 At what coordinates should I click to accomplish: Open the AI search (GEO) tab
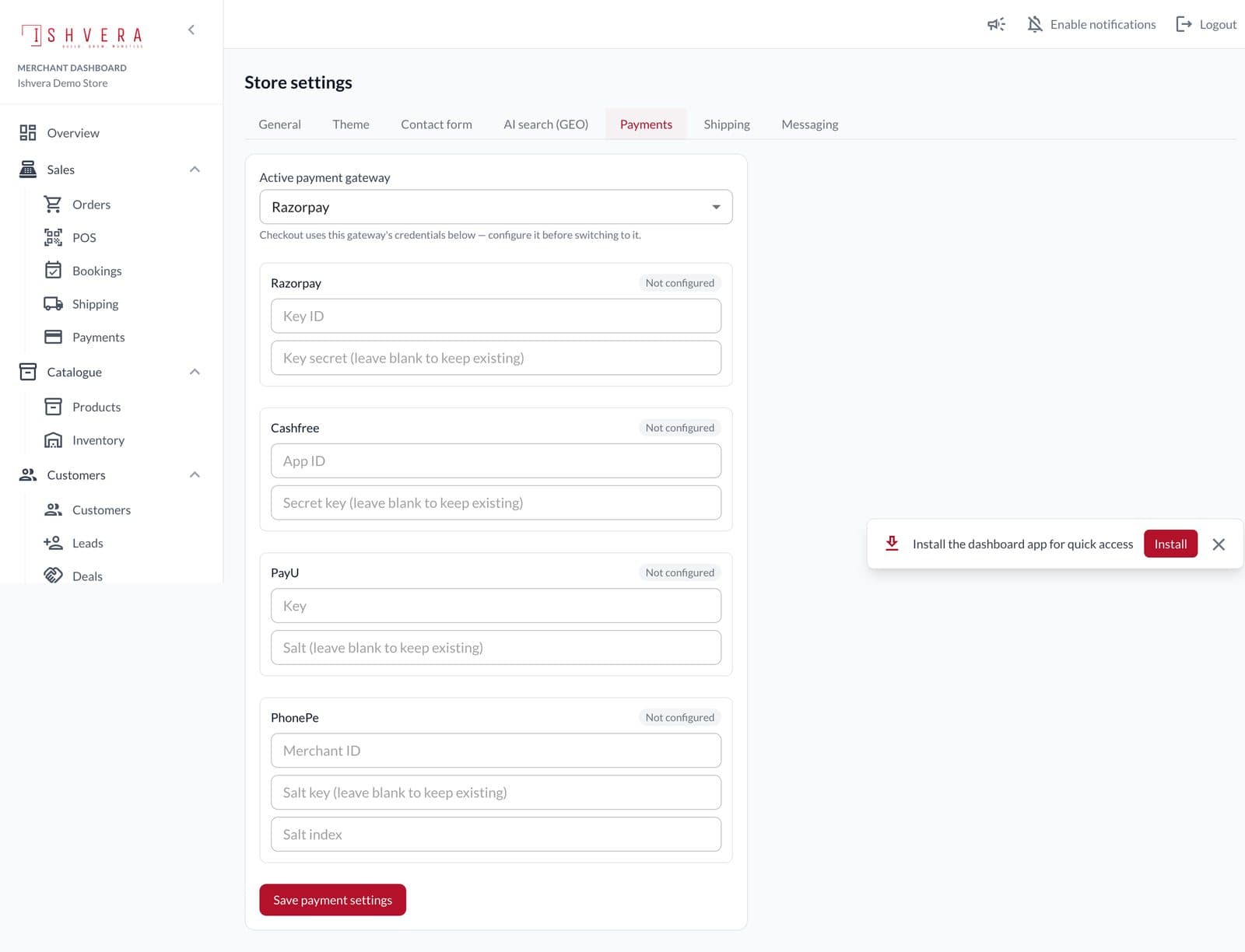point(545,124)
